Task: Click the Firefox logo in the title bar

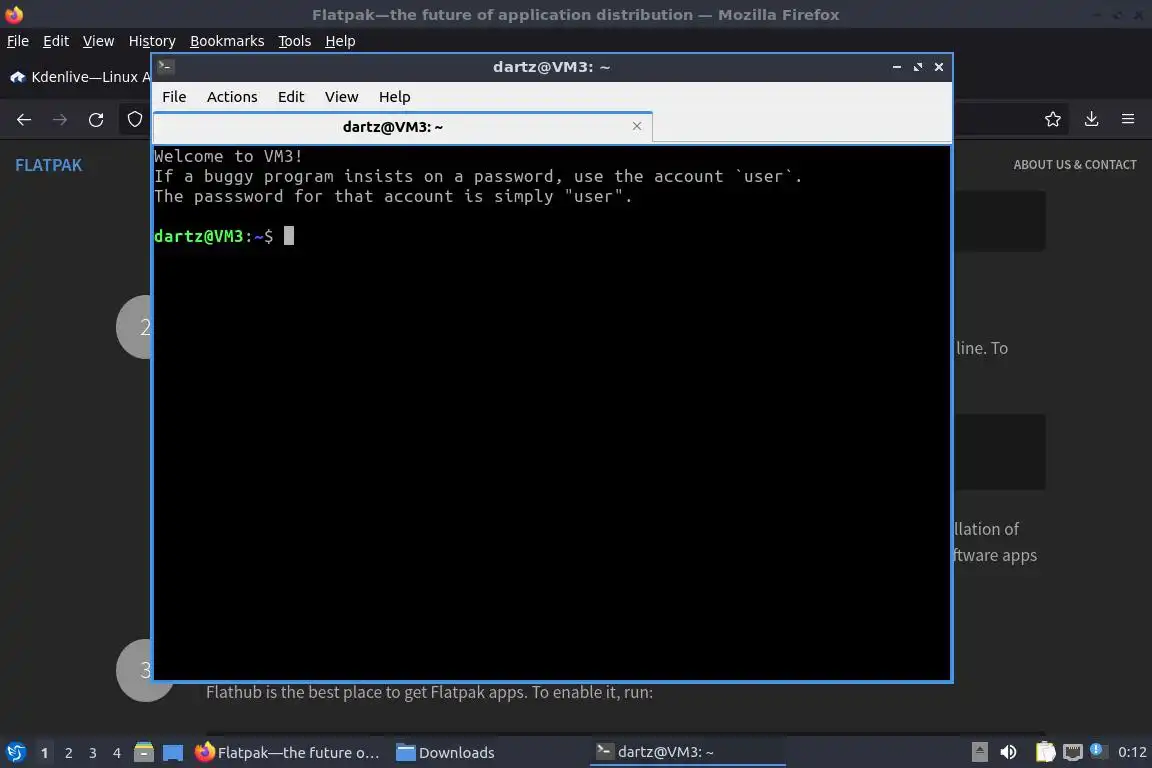Action: coord(14,15)
